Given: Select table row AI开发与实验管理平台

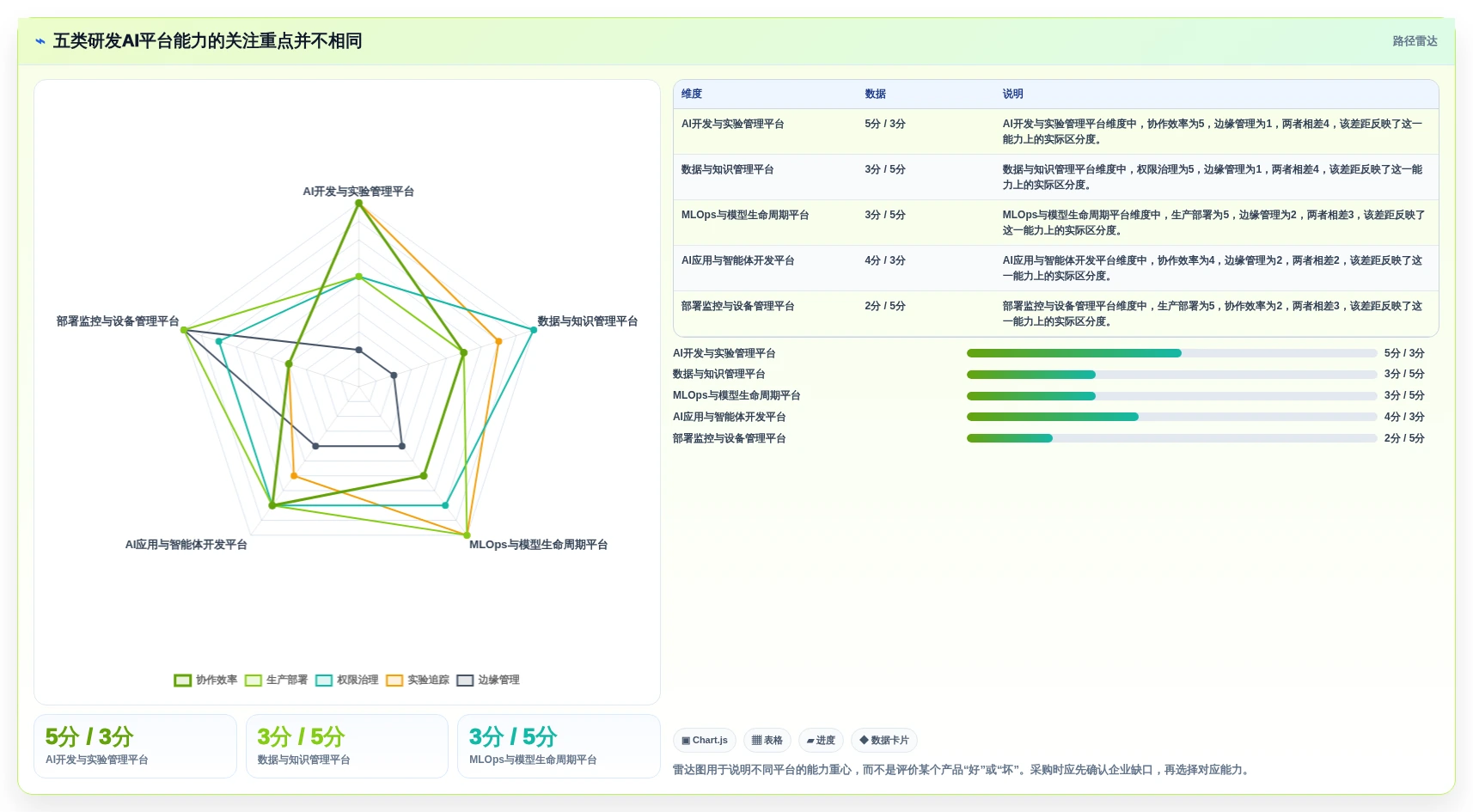Looking at the screenshot, I should click(1055, 131).
